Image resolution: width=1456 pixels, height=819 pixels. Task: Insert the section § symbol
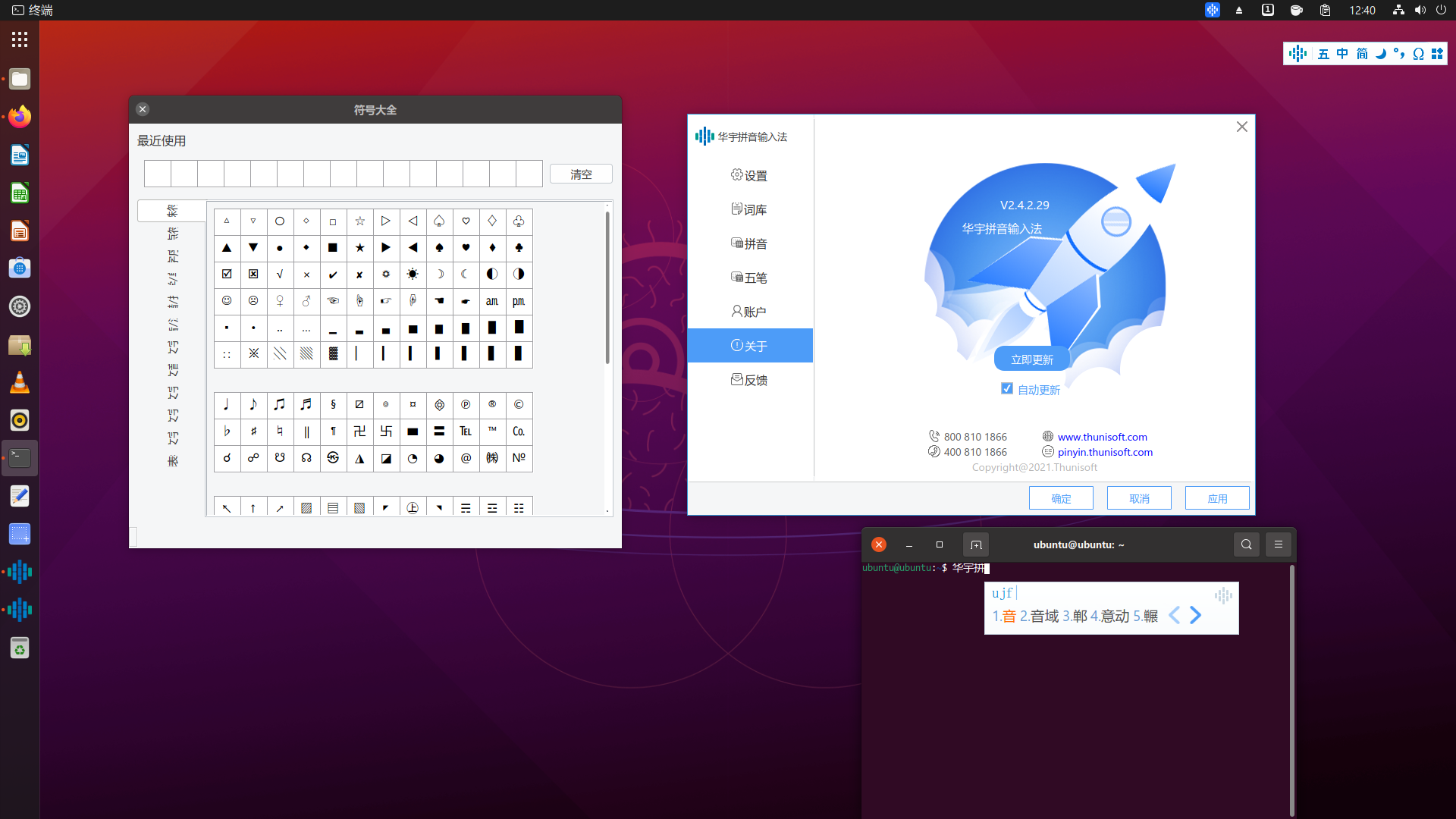[333, 405]
